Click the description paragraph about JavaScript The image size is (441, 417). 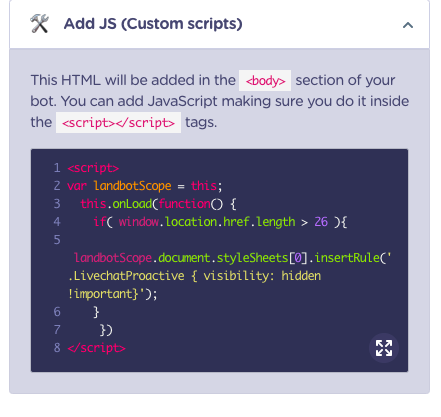click(x=220, y=101)
